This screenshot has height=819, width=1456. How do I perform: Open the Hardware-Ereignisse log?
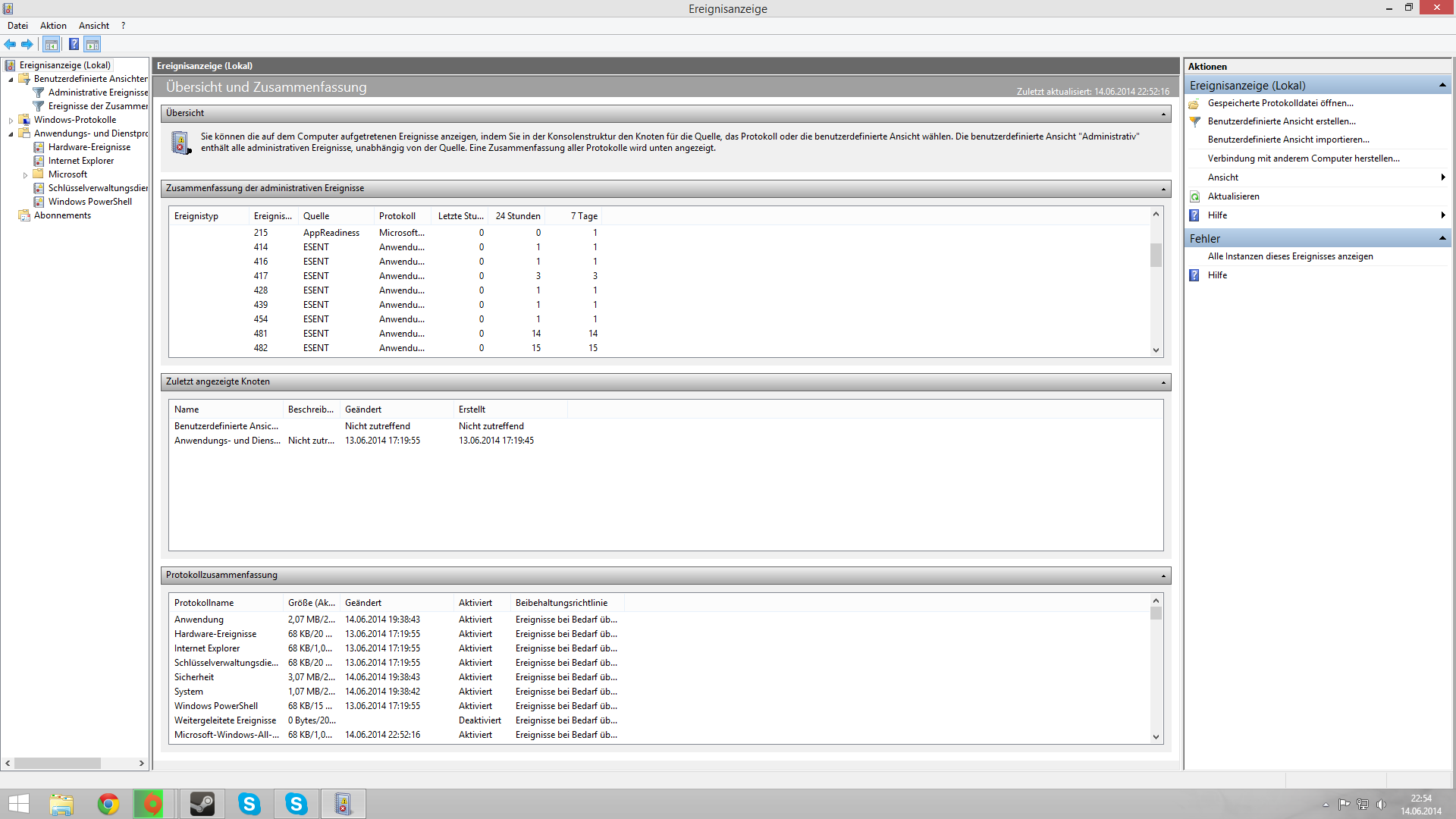click(x=89, y=147)
